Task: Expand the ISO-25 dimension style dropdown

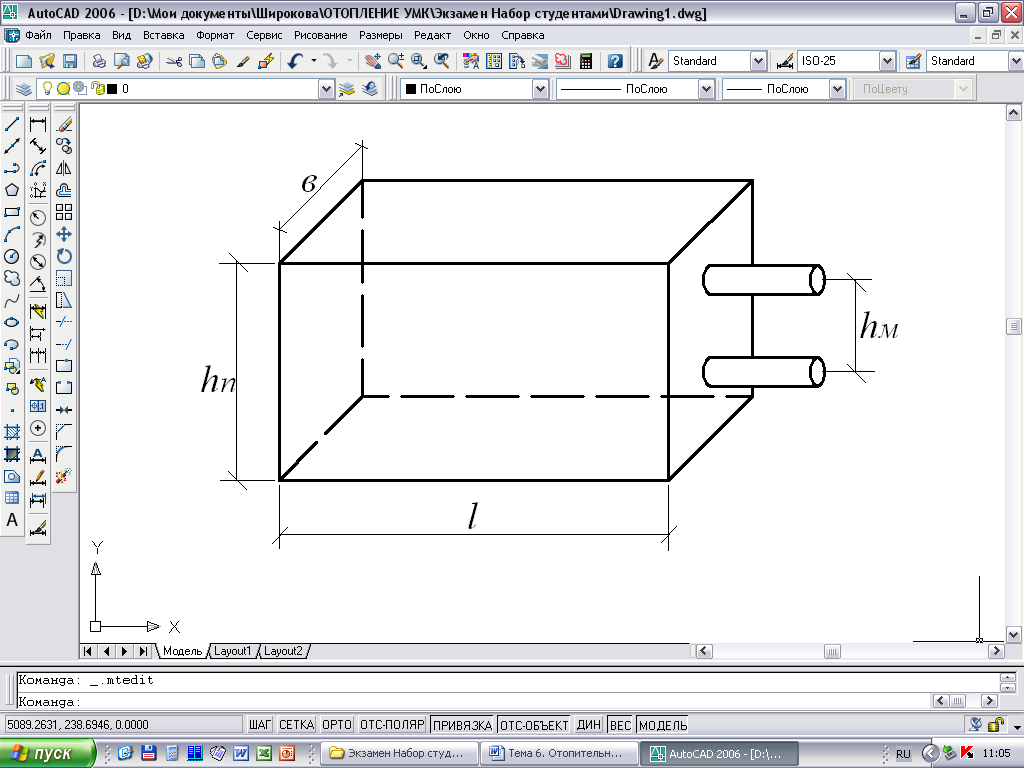Action: (887, 61)
